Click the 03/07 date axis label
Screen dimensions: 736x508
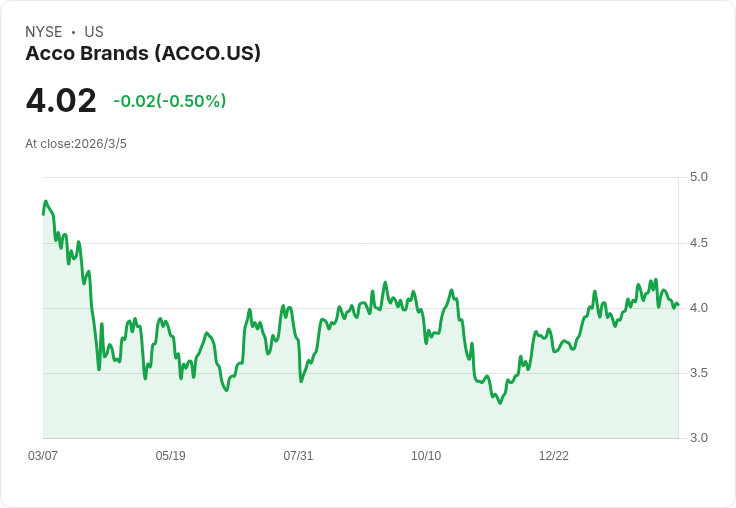tap(43, 455)
